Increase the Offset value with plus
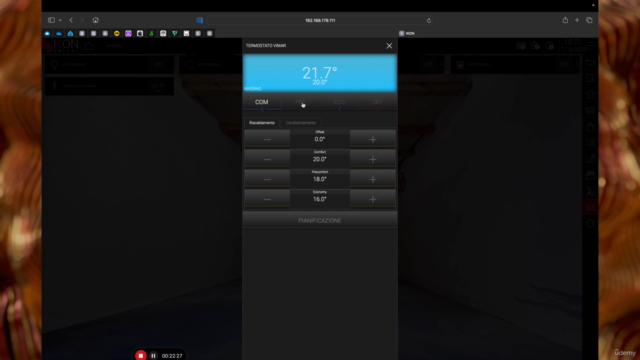 (x=373, y=139)
